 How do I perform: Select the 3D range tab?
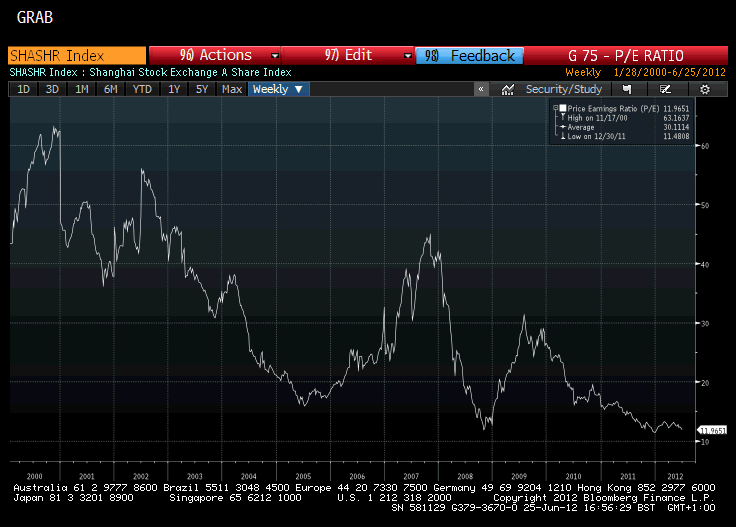[x=52, y=89]
